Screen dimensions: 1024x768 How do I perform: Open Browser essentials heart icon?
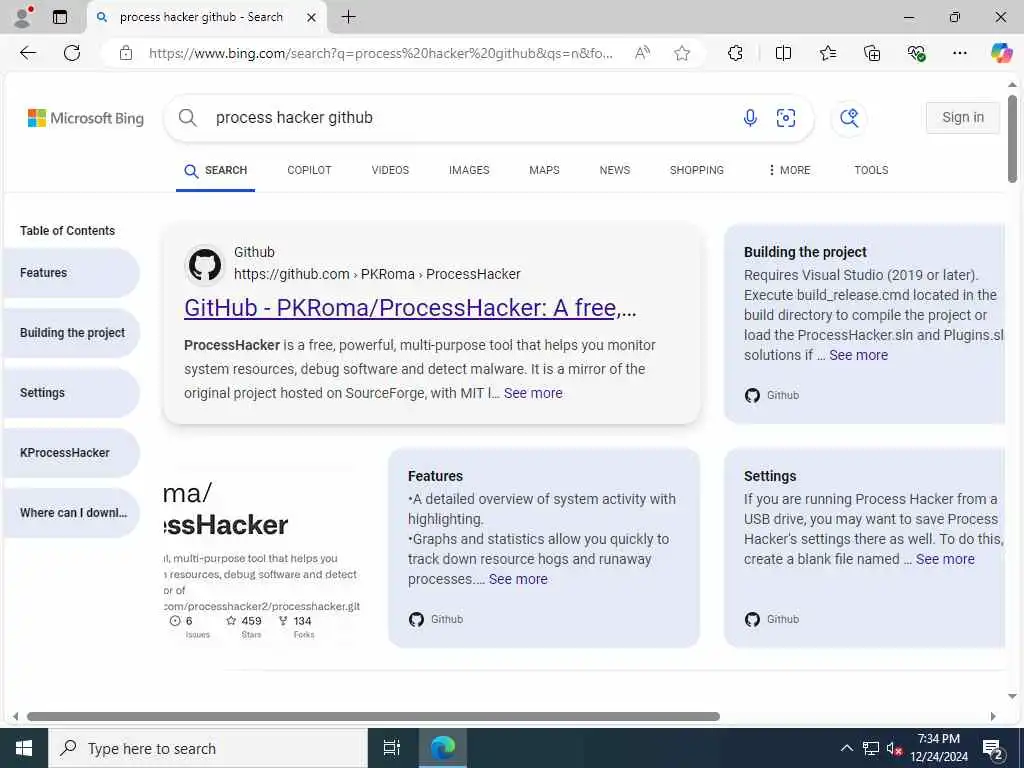point(916,53)
